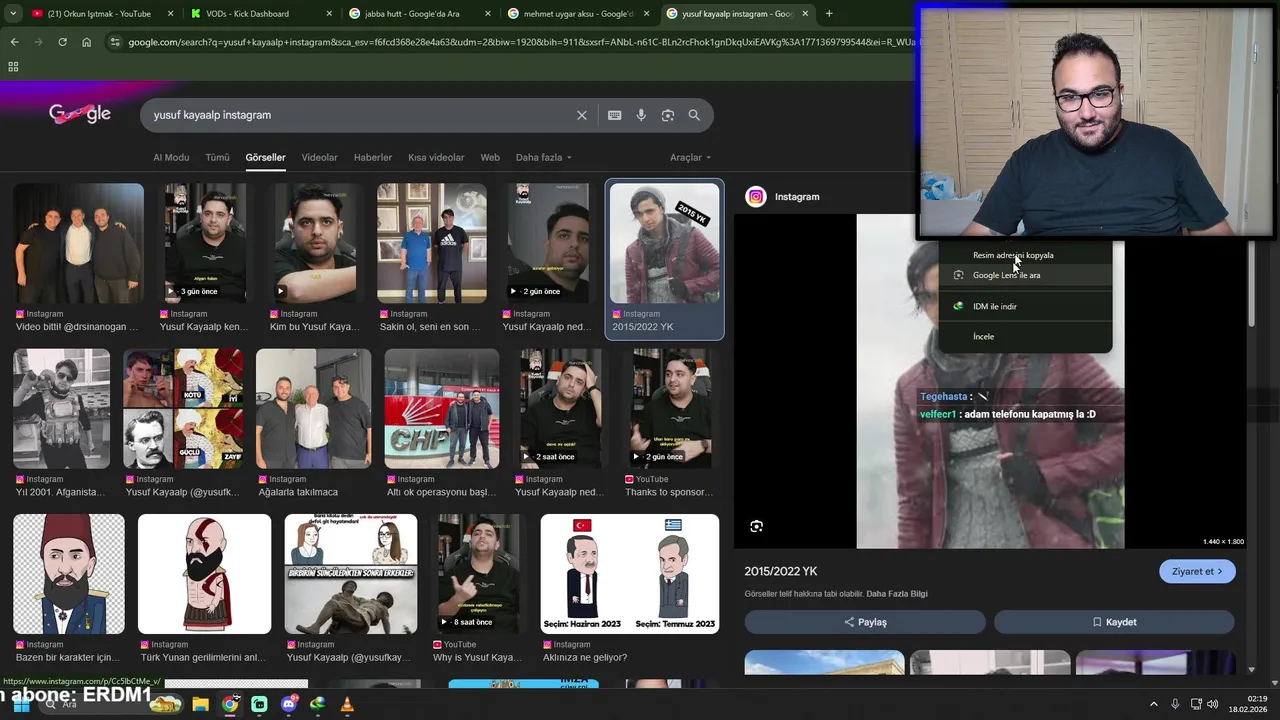Expand the Daha fazla menu
The width and height of the screenshot is (1280, 720).
click(544, 157)
